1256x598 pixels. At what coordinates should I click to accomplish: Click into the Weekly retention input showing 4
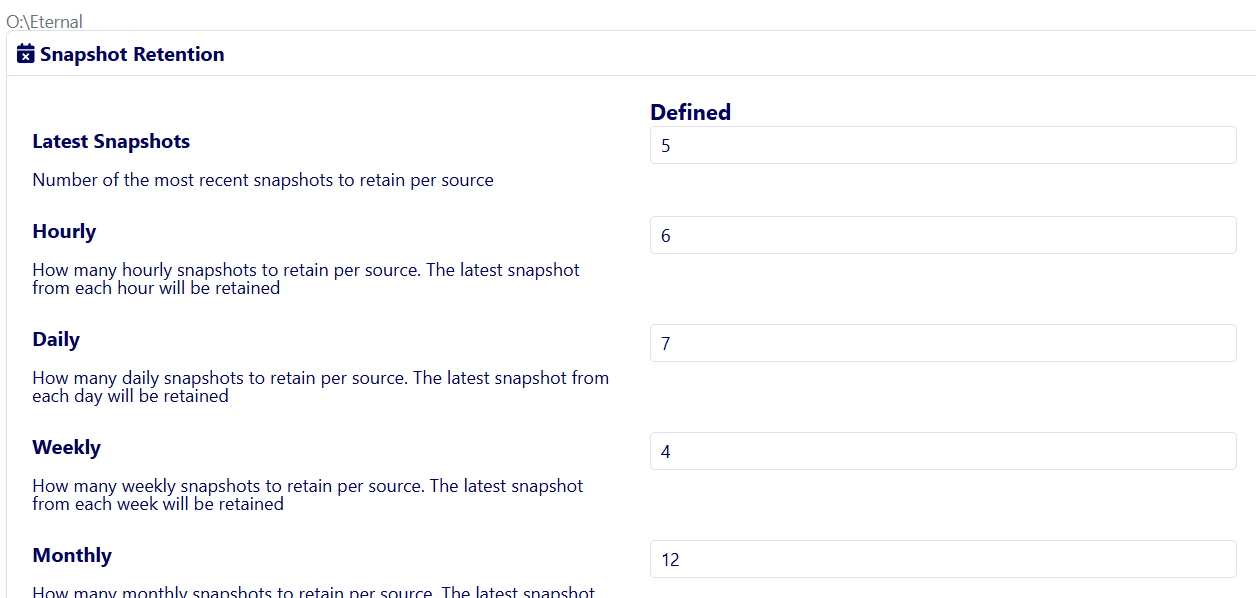tap(942, 451)
